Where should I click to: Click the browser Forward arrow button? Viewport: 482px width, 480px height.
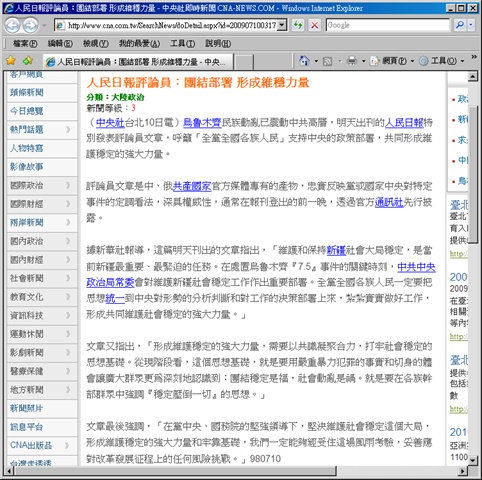point(30,25)
